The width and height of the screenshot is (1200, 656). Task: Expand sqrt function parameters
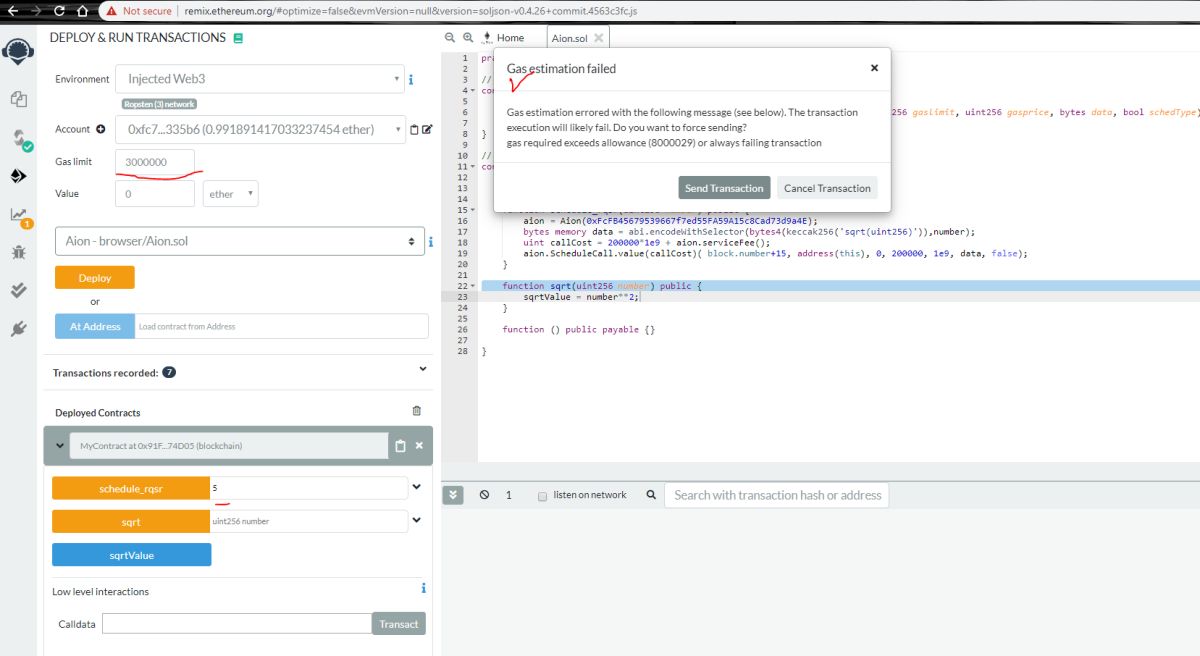417,521
